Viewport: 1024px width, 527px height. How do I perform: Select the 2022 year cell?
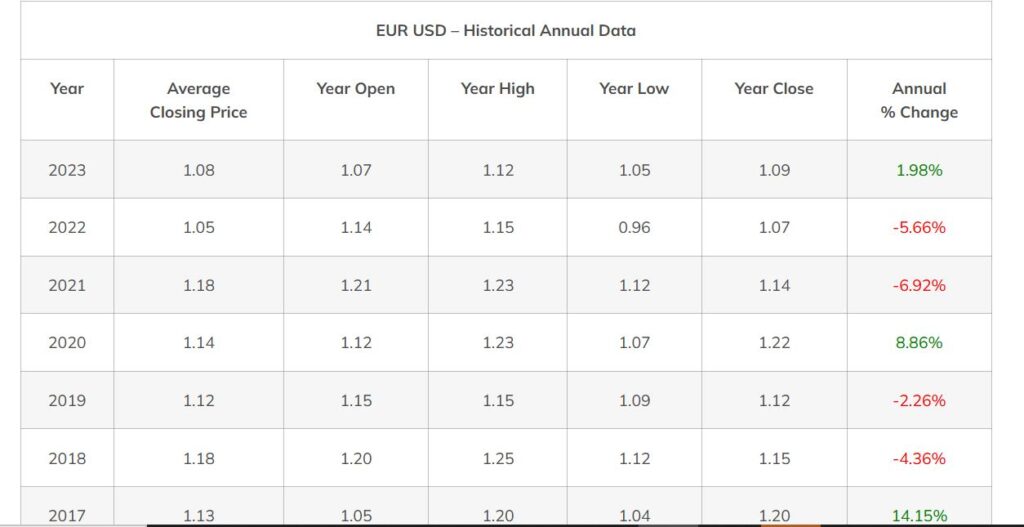click(67, 227)
